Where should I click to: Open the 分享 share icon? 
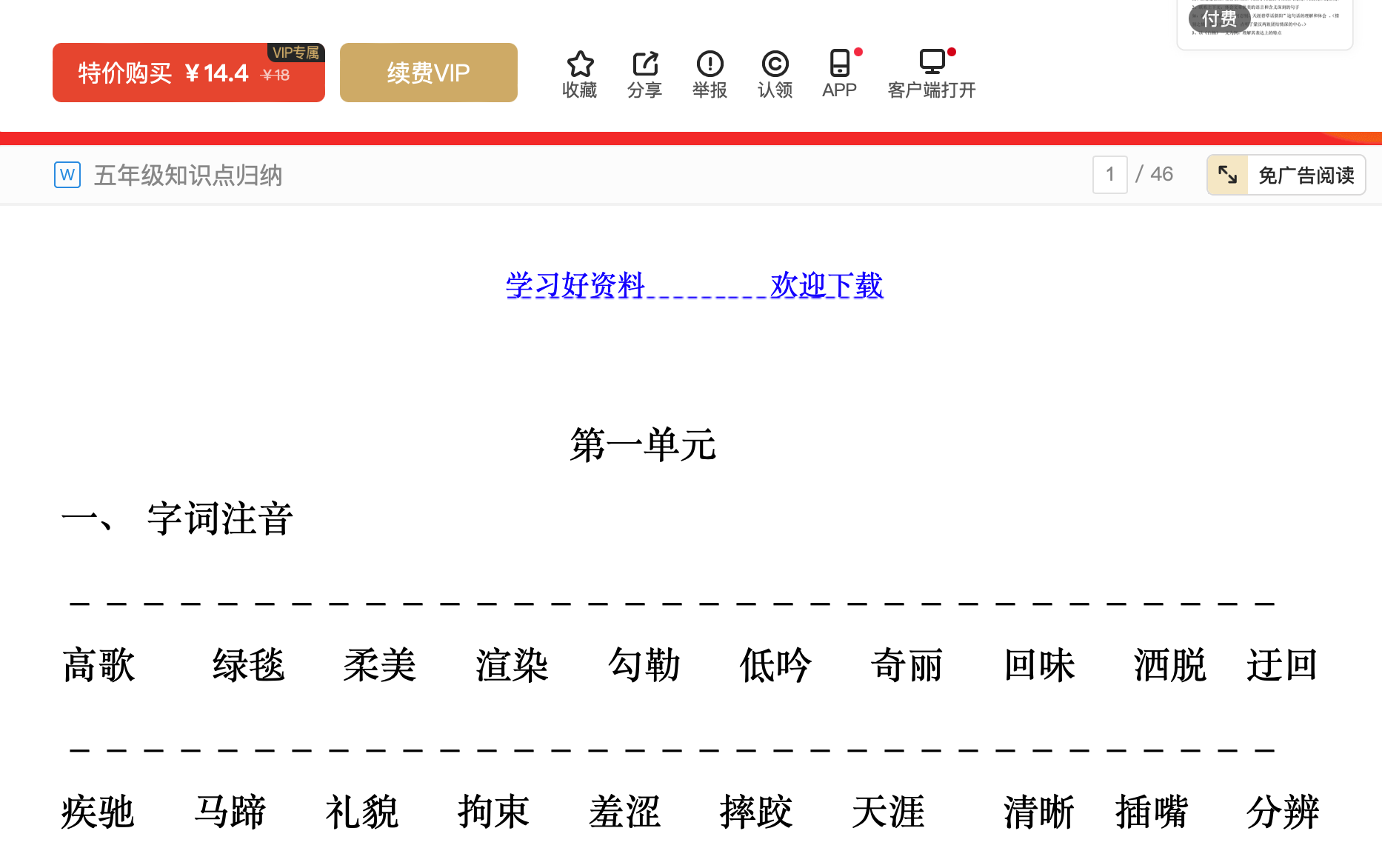pyautogui.click(x=644, y=64)
